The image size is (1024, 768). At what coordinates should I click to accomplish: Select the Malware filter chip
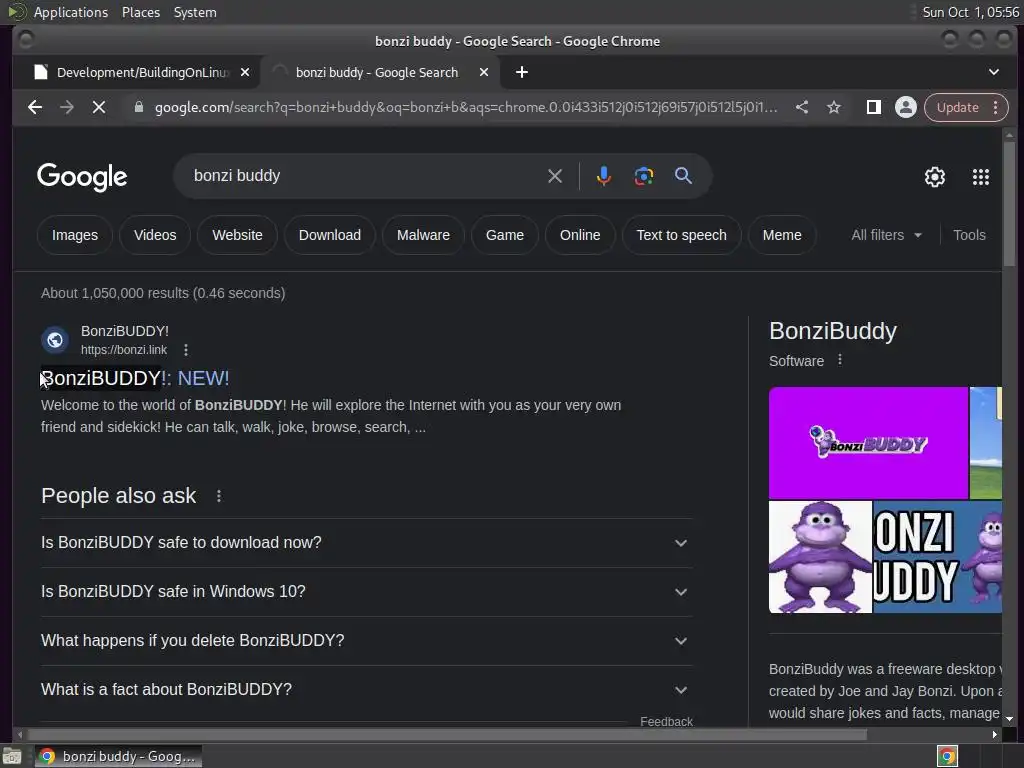pyautogui.click(x=423, y=235)
